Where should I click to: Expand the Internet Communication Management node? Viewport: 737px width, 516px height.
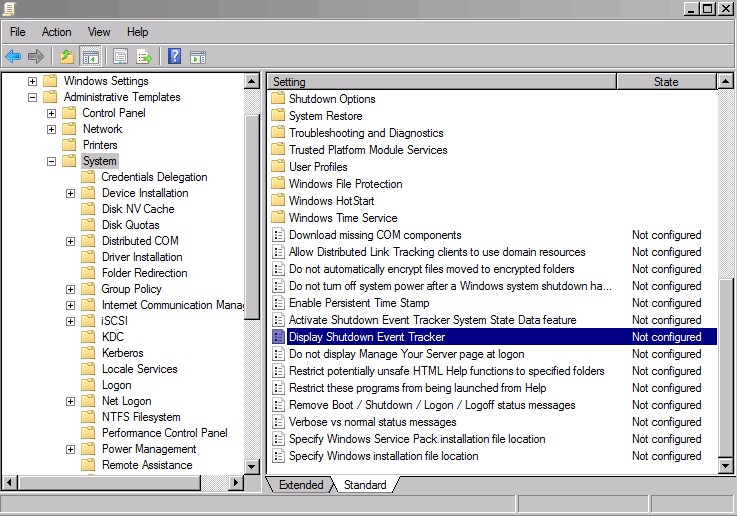pyautogui.click(x=70, y=305)
